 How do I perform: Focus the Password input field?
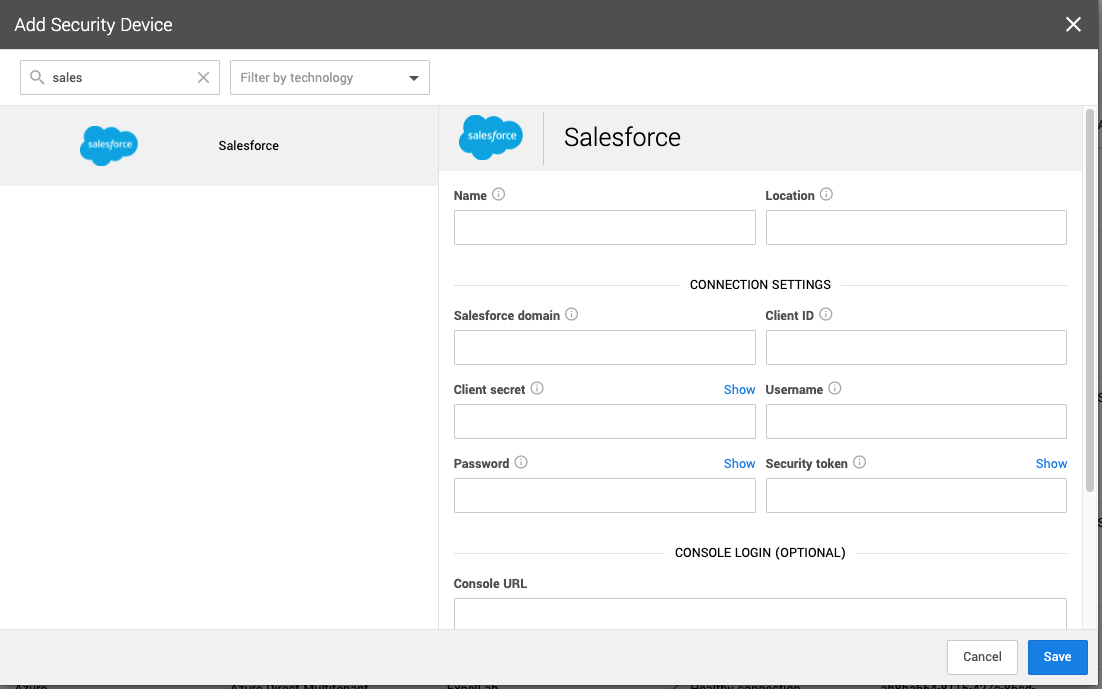[x=604, y=496]
